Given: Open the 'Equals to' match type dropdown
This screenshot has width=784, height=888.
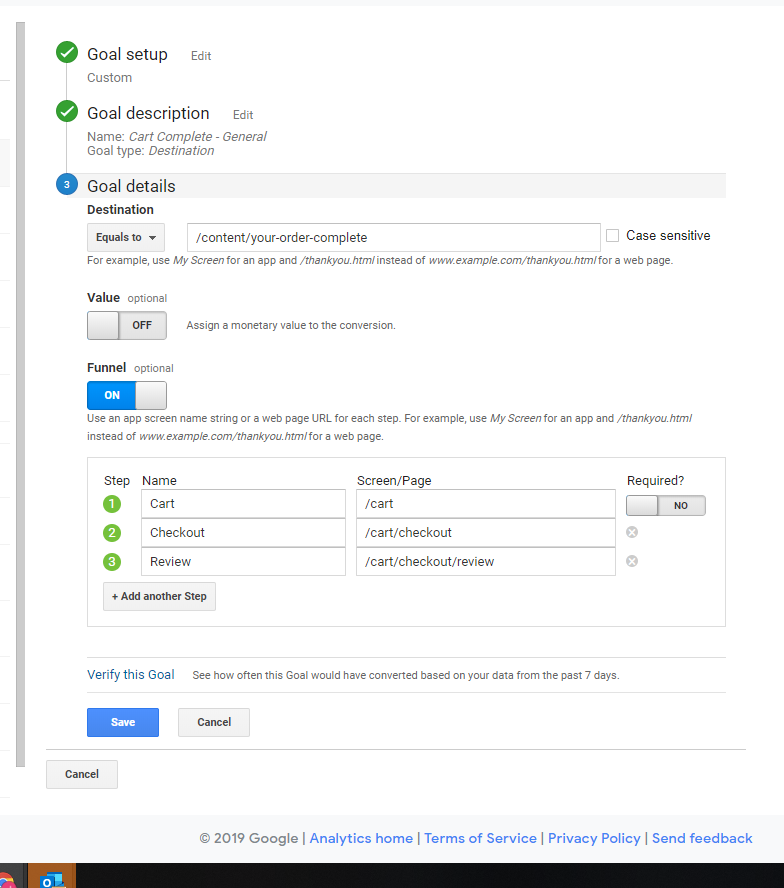Looking at the screenshot, I should pos(126,238).
